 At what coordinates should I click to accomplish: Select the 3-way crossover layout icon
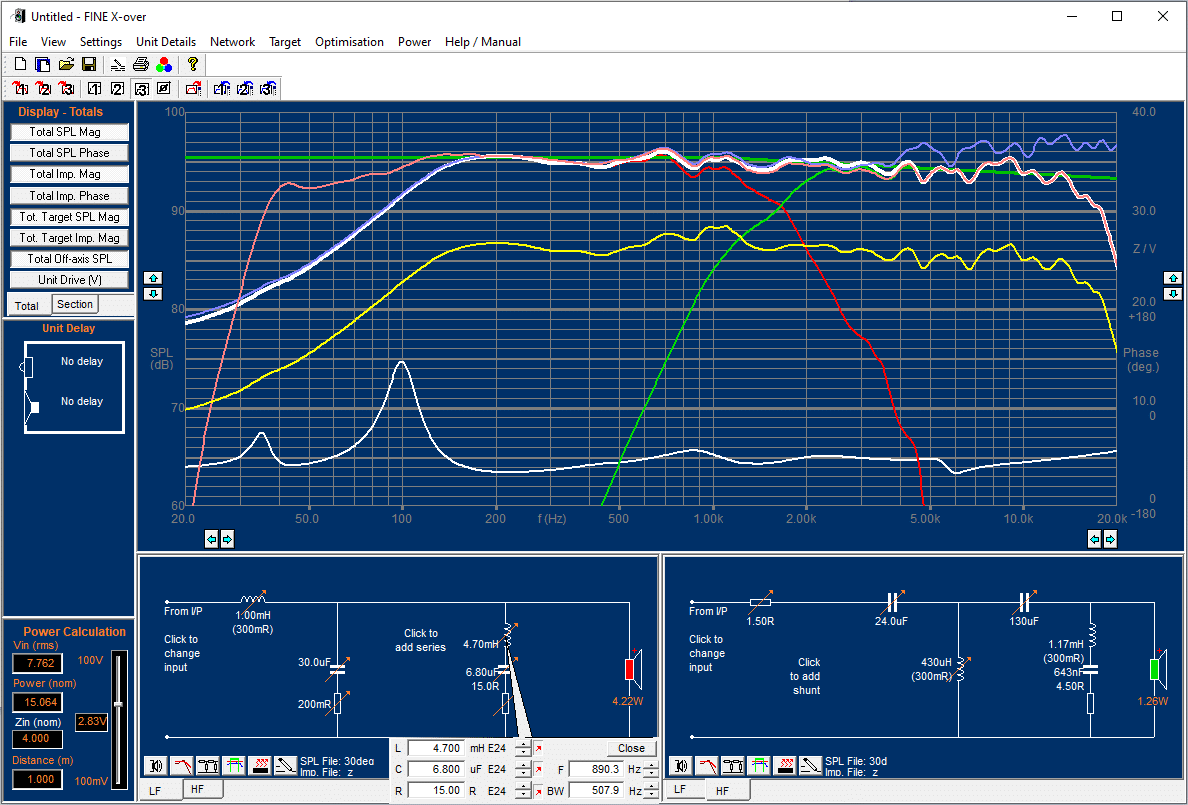click(142, 89)
